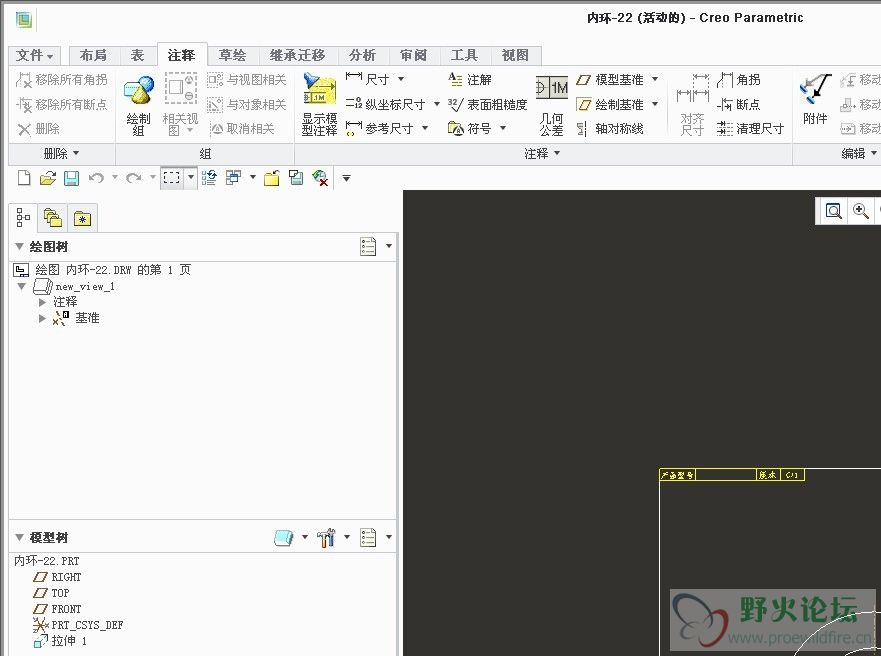Click the 绘制基准 draft datum tool

coord(610,104)
